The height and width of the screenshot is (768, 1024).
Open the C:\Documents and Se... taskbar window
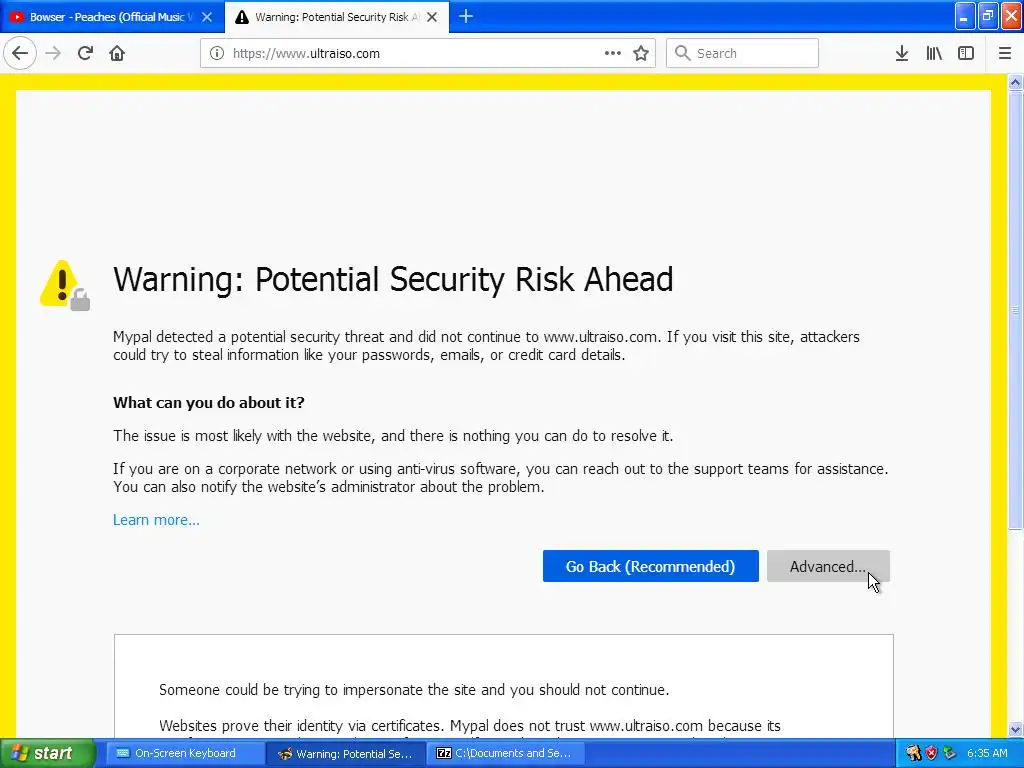pyautogui.click(x=505, y=753)
